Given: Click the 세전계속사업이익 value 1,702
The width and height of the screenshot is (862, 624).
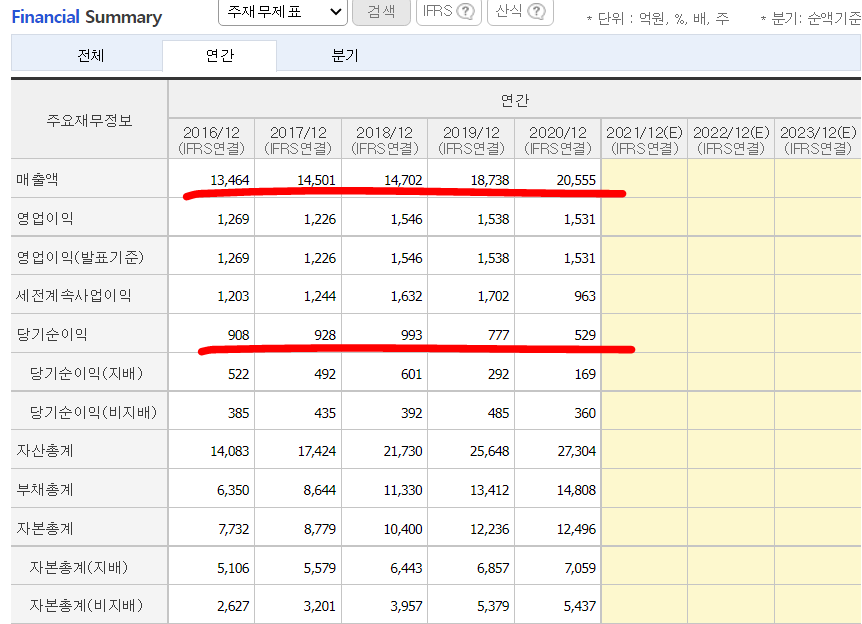Looking at the screenshot, I should point(493,296).
